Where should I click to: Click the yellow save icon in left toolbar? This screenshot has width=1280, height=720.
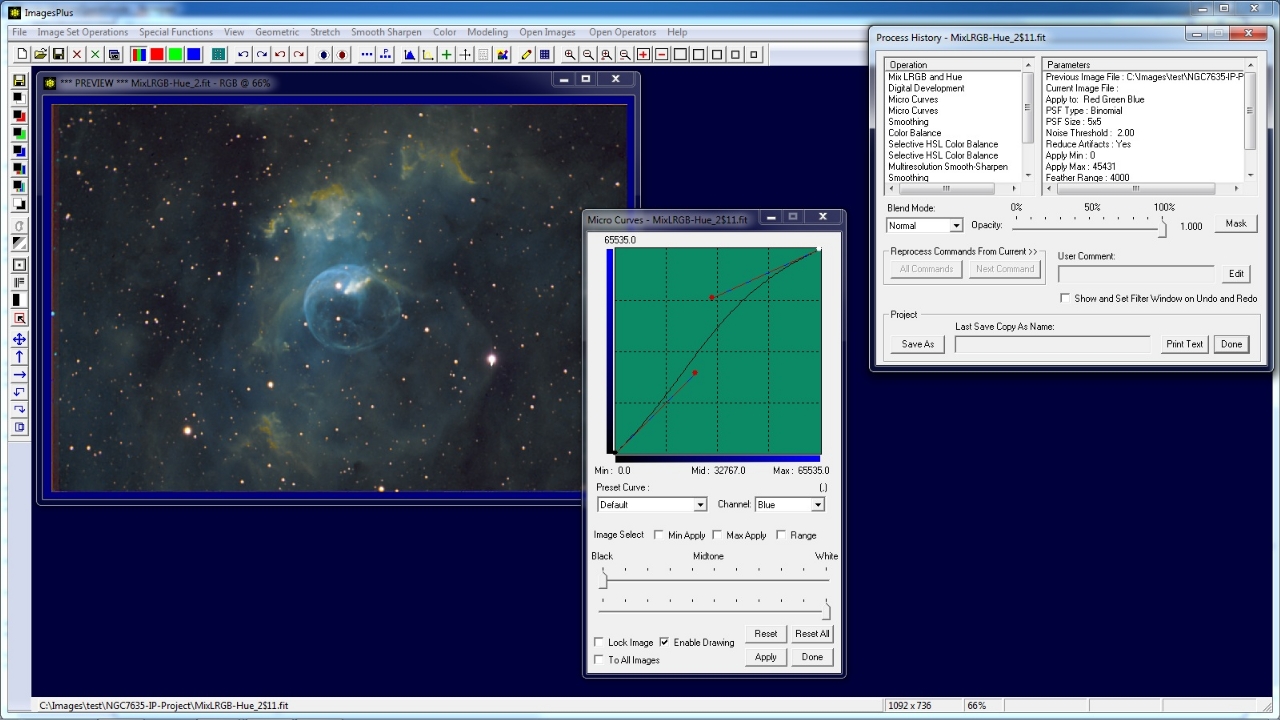[x=19, y=81]
